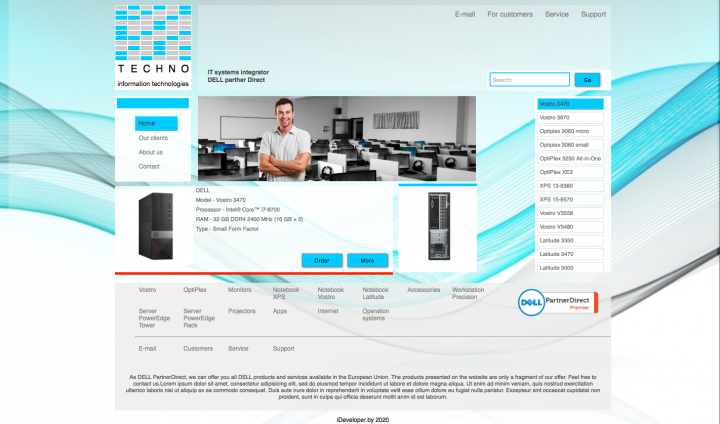720x424 pixels.
Task: Open Accessories category in footer
Action: tap(423, 290)
